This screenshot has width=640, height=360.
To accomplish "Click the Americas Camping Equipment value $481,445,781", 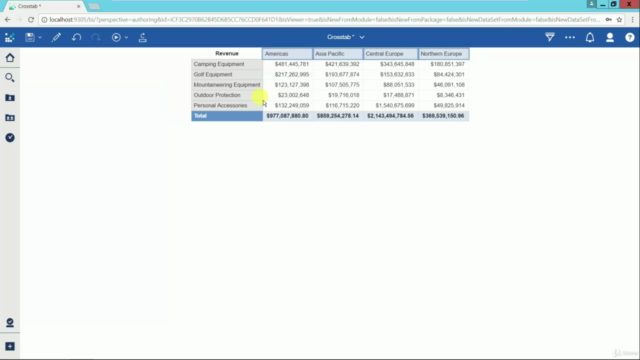I will [x=291, y=64].
